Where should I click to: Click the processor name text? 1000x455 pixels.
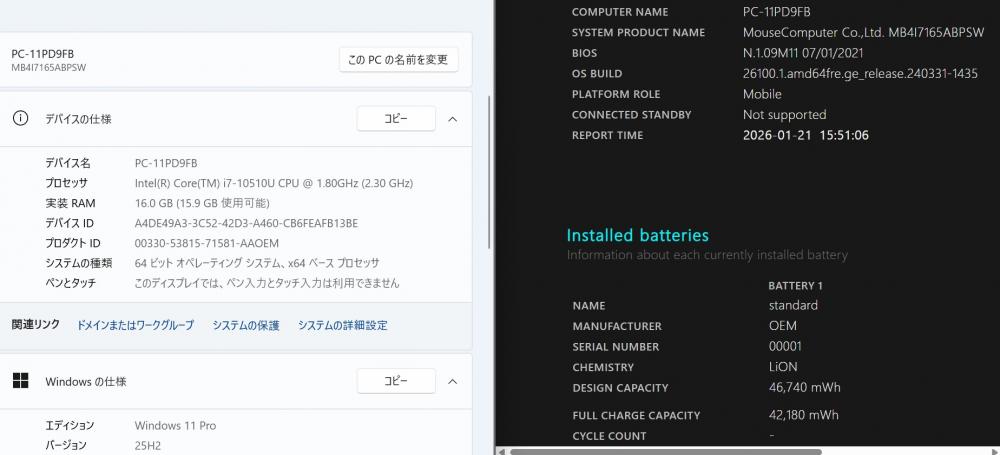(x=273, y=183)
